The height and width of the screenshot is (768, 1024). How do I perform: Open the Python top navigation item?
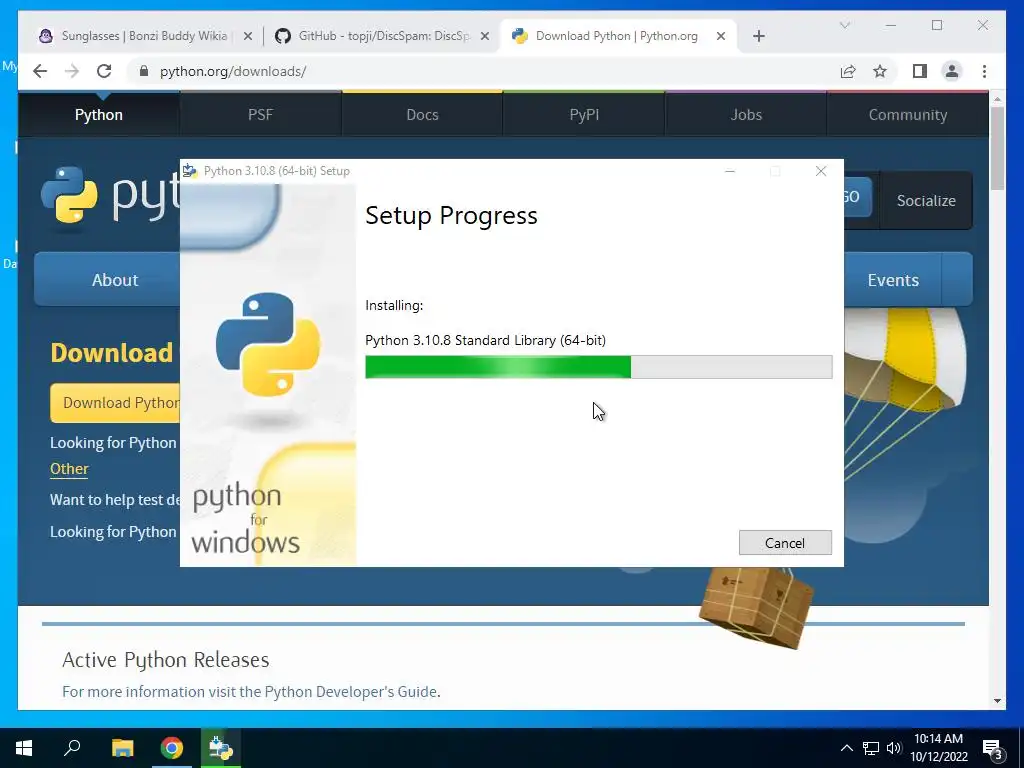click(99, 115)
